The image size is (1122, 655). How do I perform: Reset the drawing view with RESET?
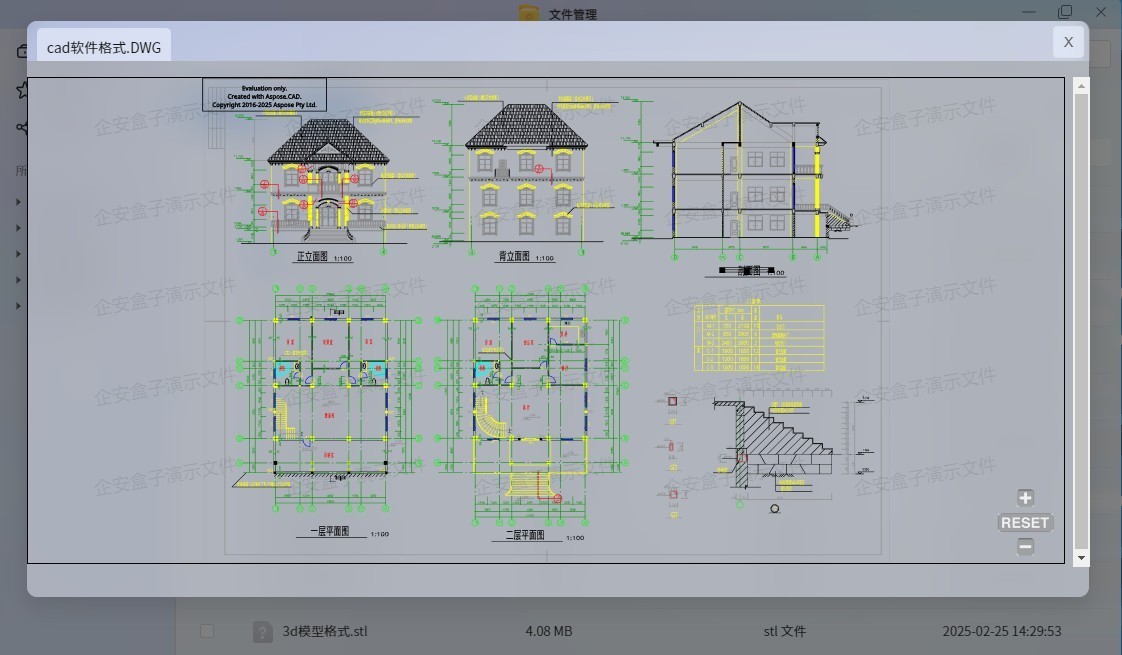pos(1025,523)
